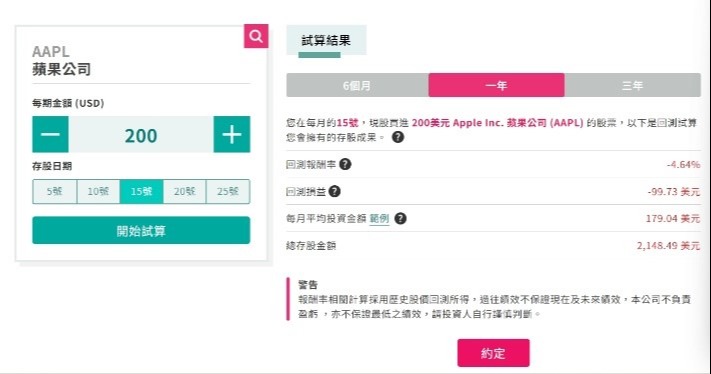Open the 試算結果 tab
Viewport: 711px width, 374px height.
326,40
